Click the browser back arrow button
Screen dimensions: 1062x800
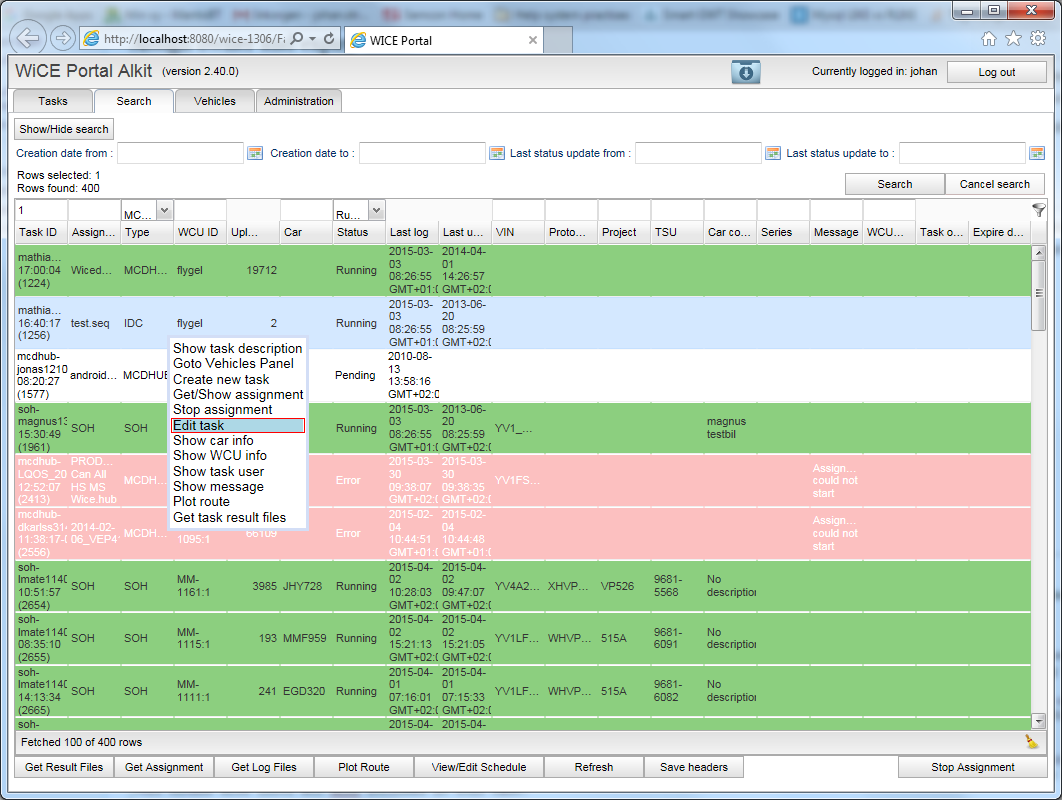(30, 39)
